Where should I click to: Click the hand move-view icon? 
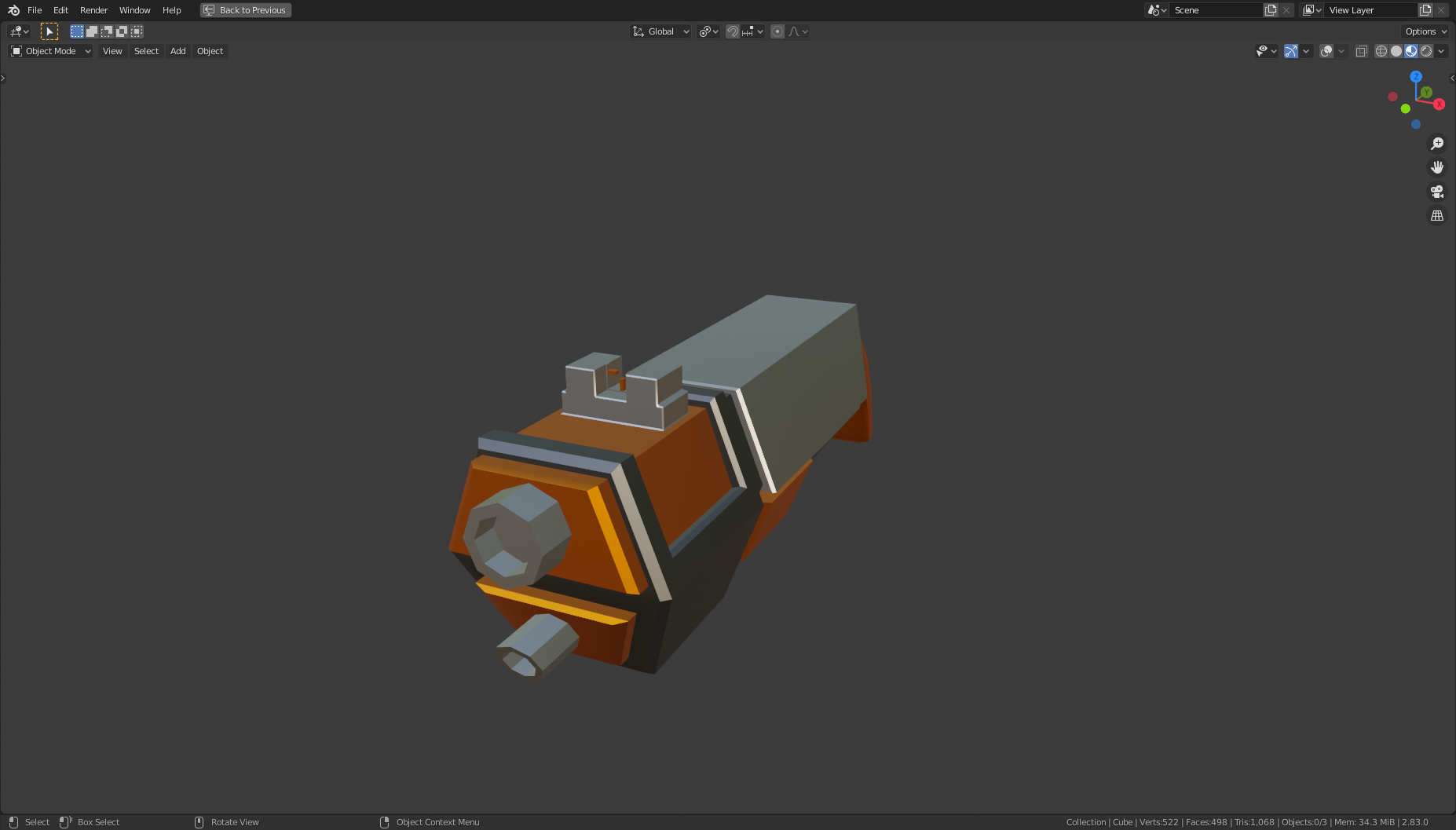tap(1437, 166)
